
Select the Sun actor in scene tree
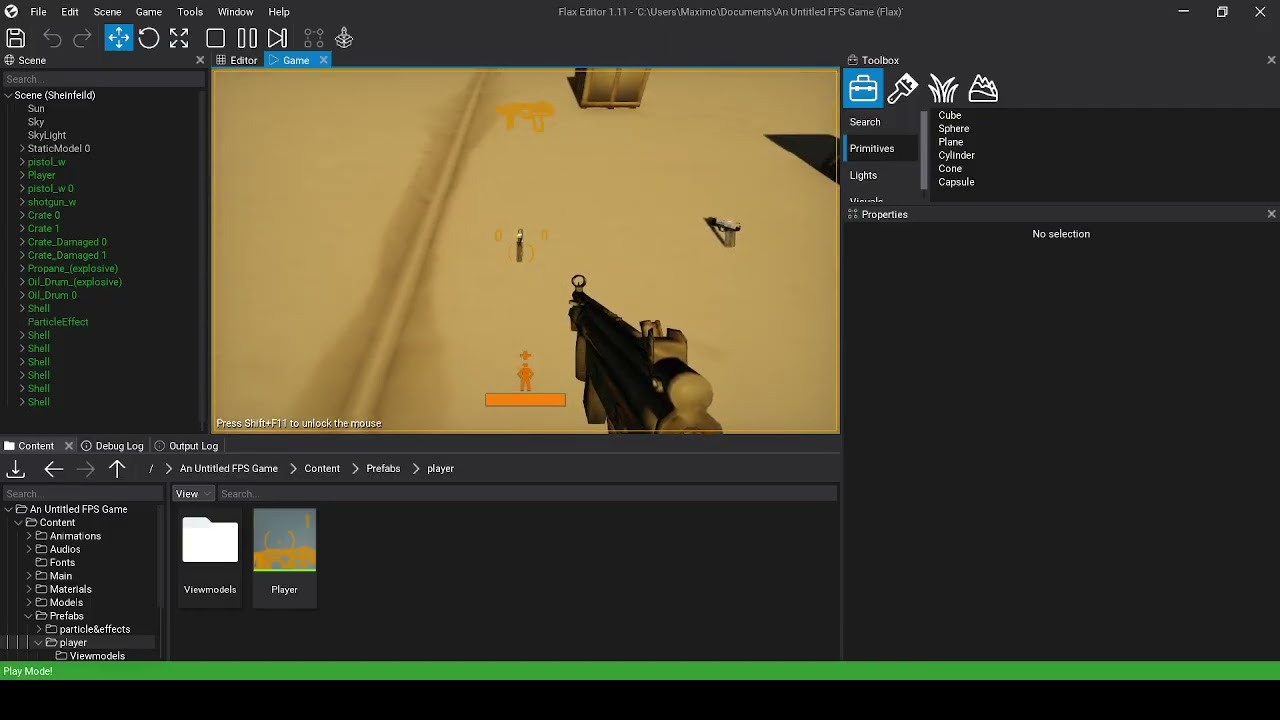(x=36, y=108)
